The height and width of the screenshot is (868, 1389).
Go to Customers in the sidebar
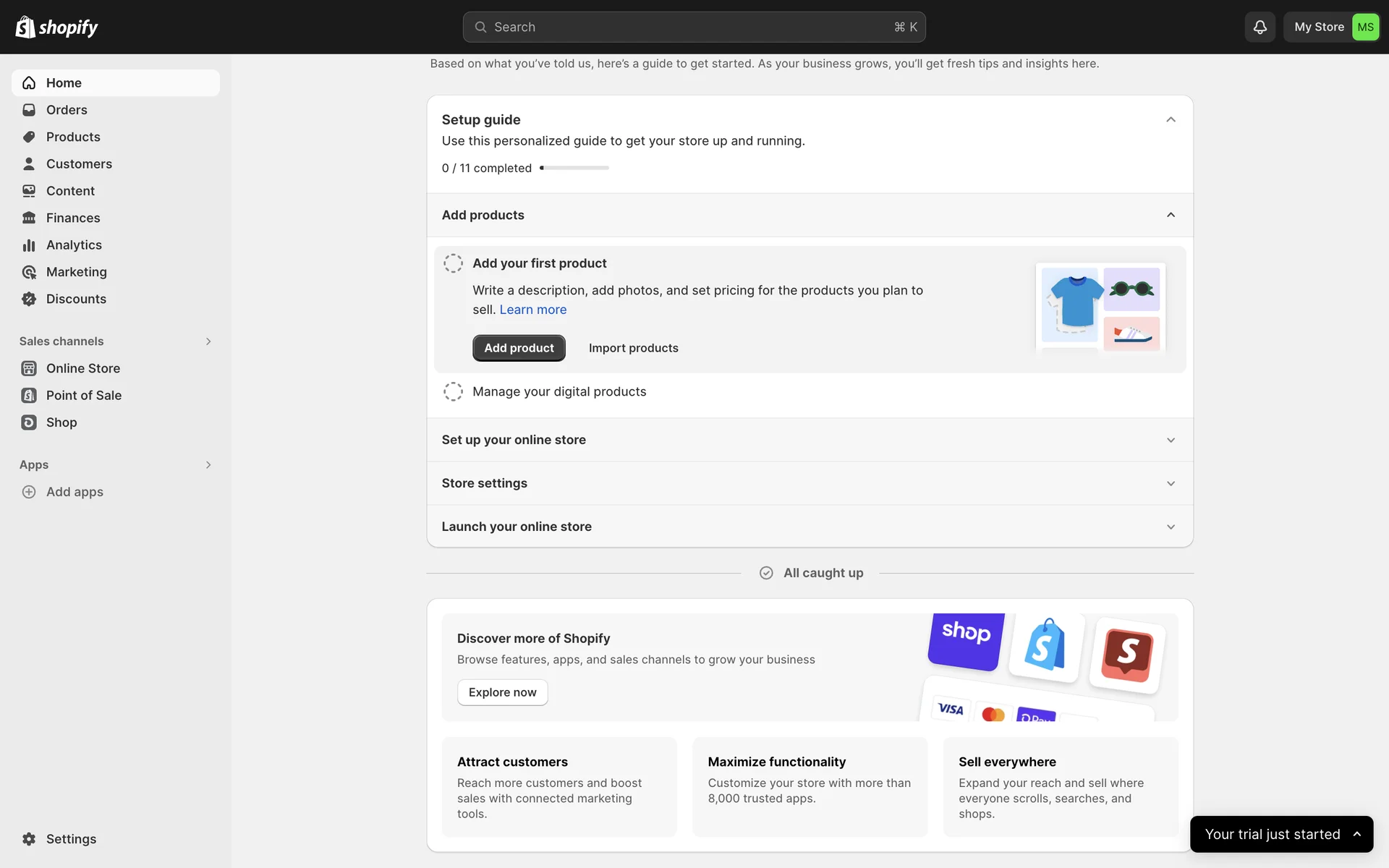click(x=79, y=163)
